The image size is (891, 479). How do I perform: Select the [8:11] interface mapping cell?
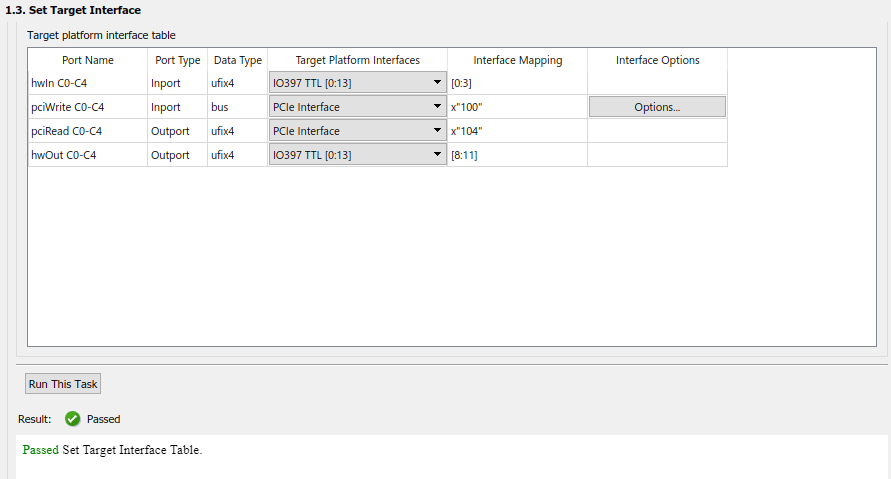[x=516, y=155]
